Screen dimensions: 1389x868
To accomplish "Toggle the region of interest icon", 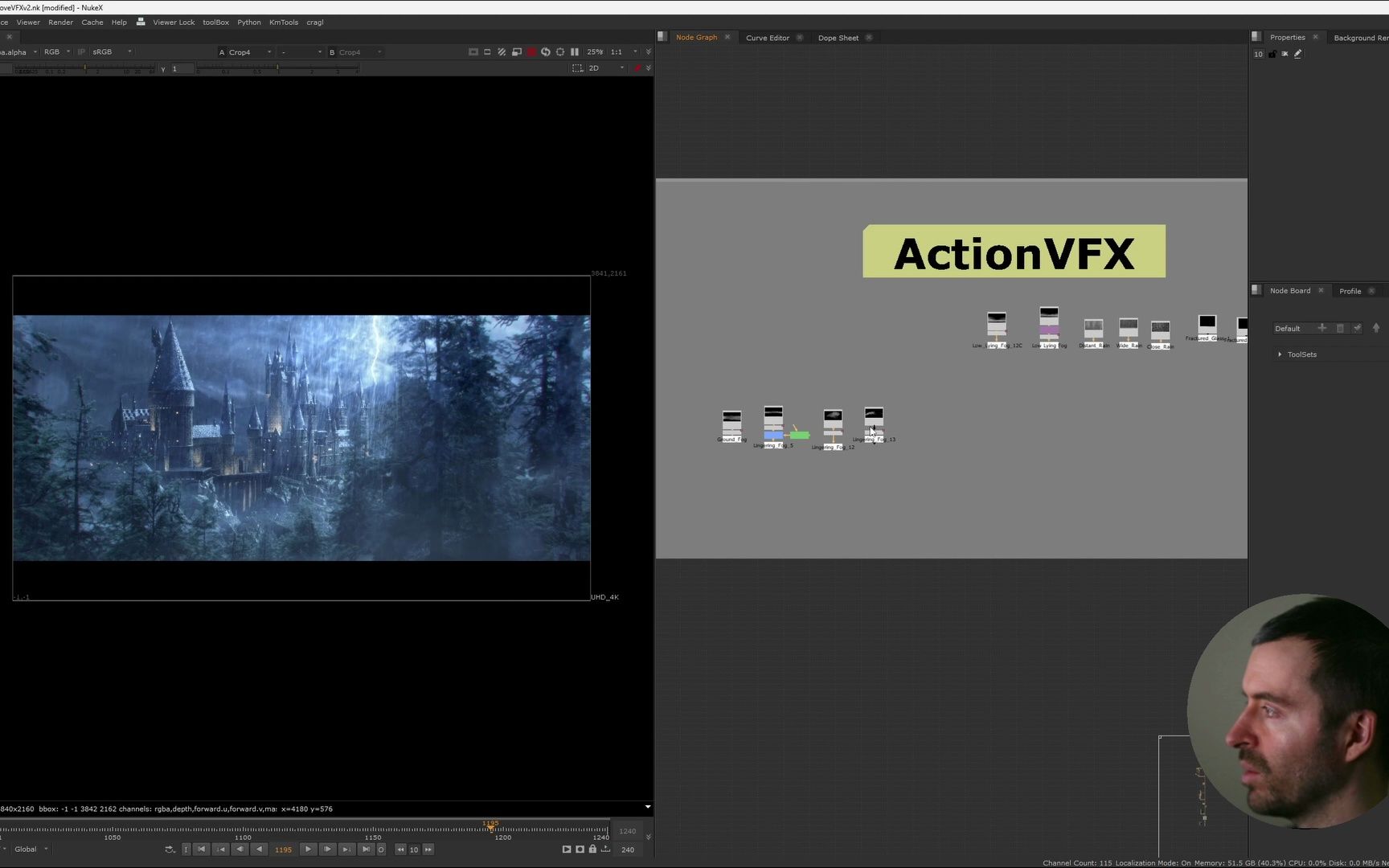I will click(487, 52).
